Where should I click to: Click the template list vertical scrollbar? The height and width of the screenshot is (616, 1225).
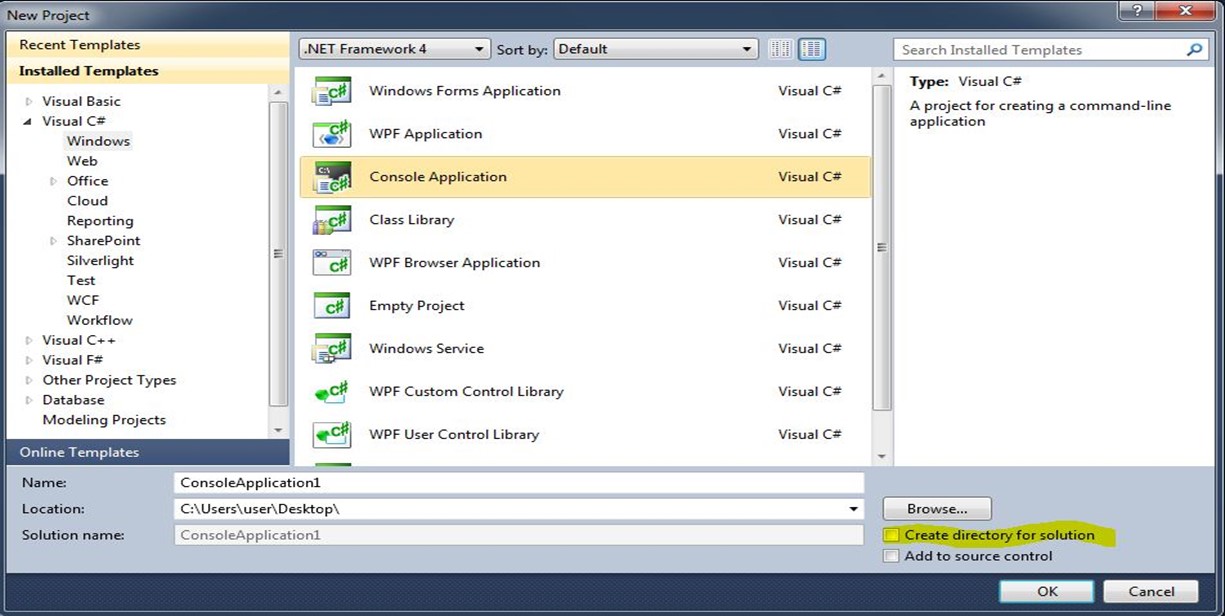point(881,247)
